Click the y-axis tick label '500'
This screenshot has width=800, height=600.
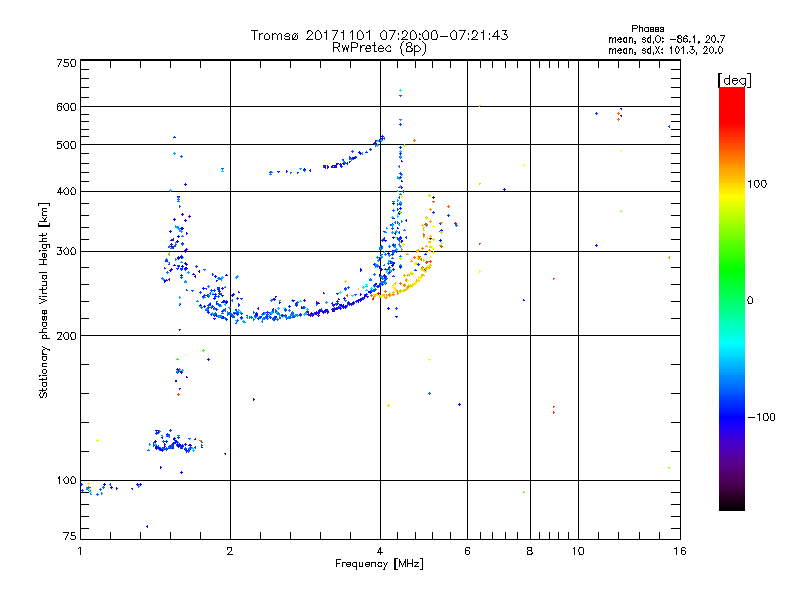[66, 145]
